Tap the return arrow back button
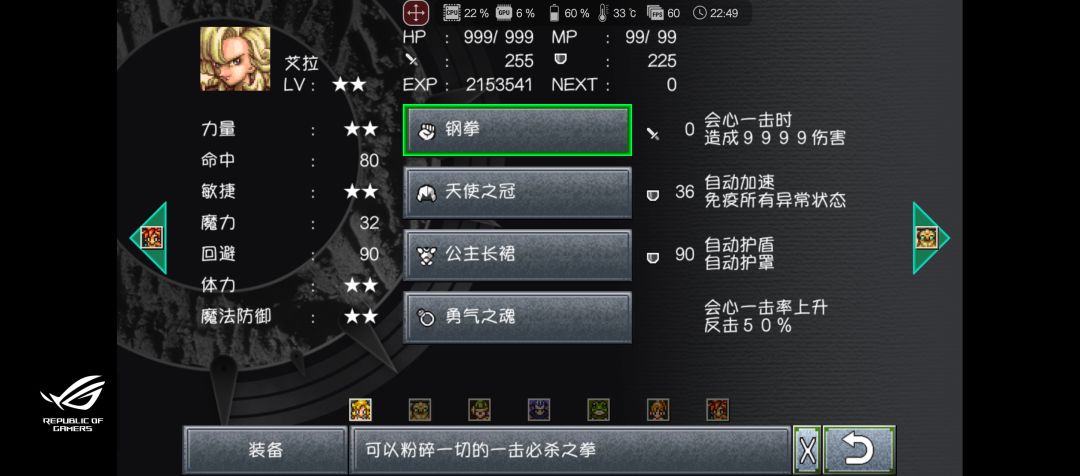The image size is (1080, 476). click(859, 450)
